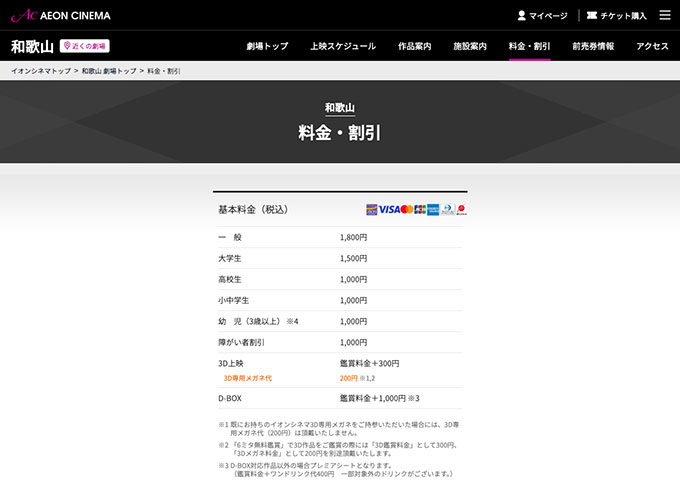Click the チケット購入 ticket icon
The height and width of the screenshot is (480, 680).
click(x=592, y=16)
